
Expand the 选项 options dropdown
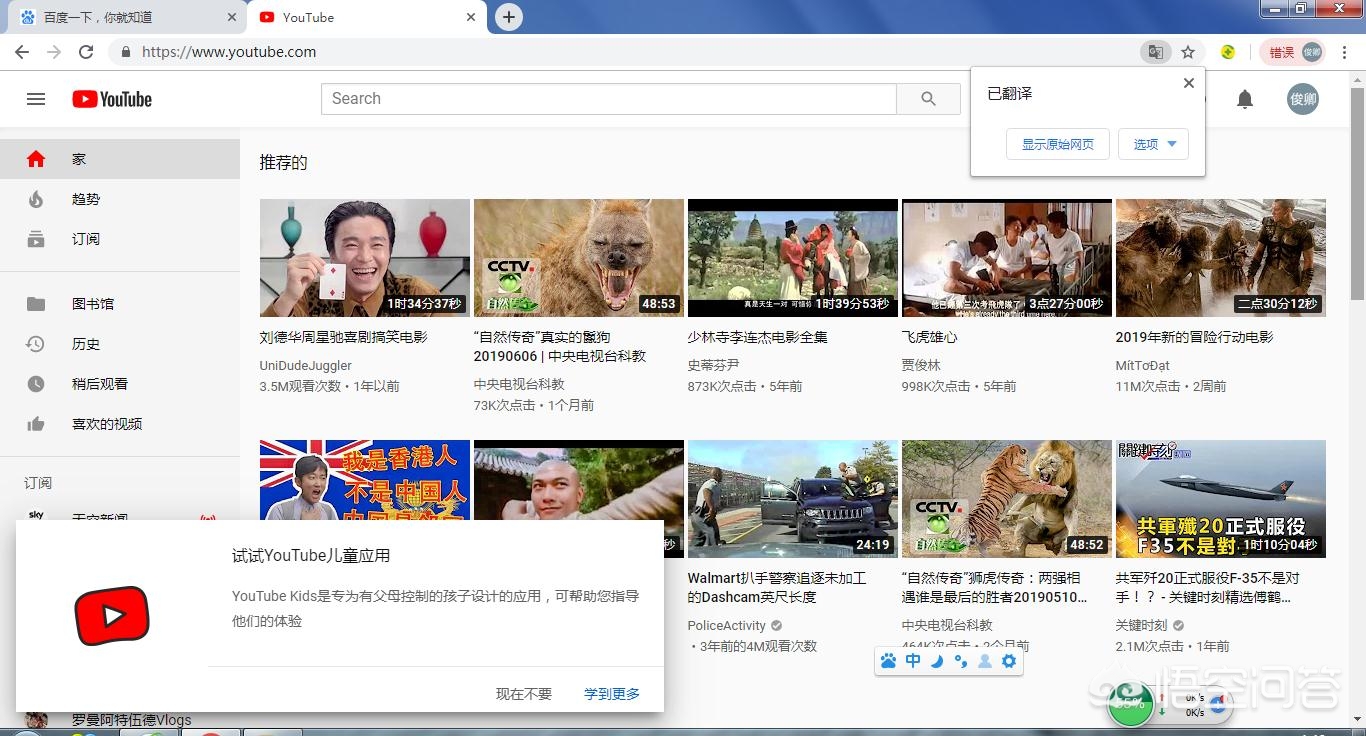[1153, 144]
